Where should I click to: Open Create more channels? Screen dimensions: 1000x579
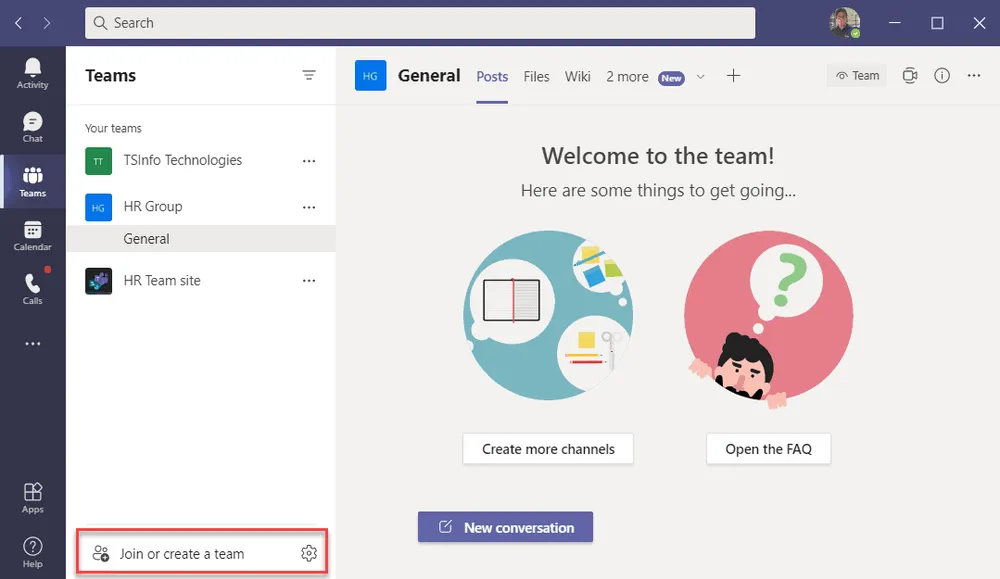tap(547, 449)
